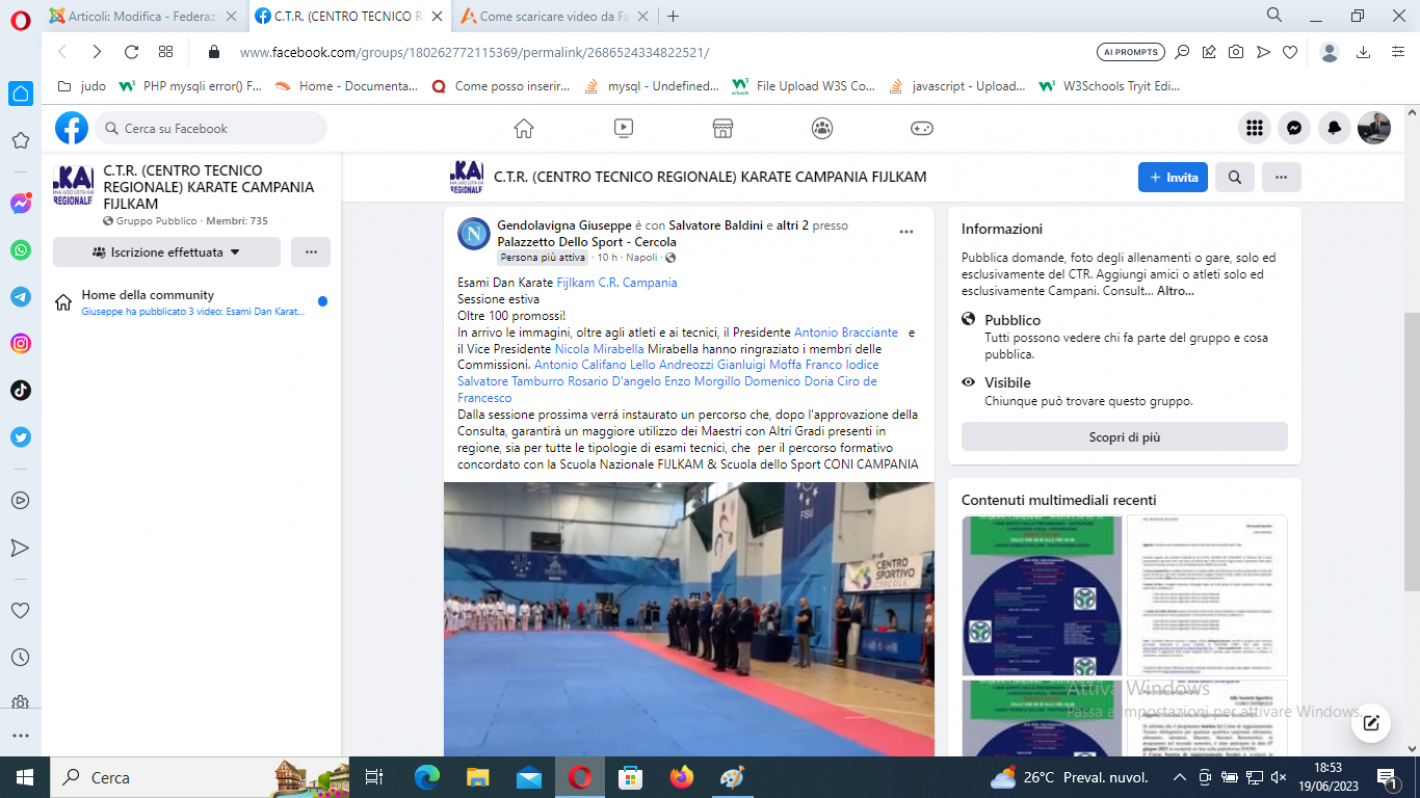Open Opera snapshot camera icon
The height and width of the screenshot is (798, 1420).
pyautogui.click(x=1236, y=52)
